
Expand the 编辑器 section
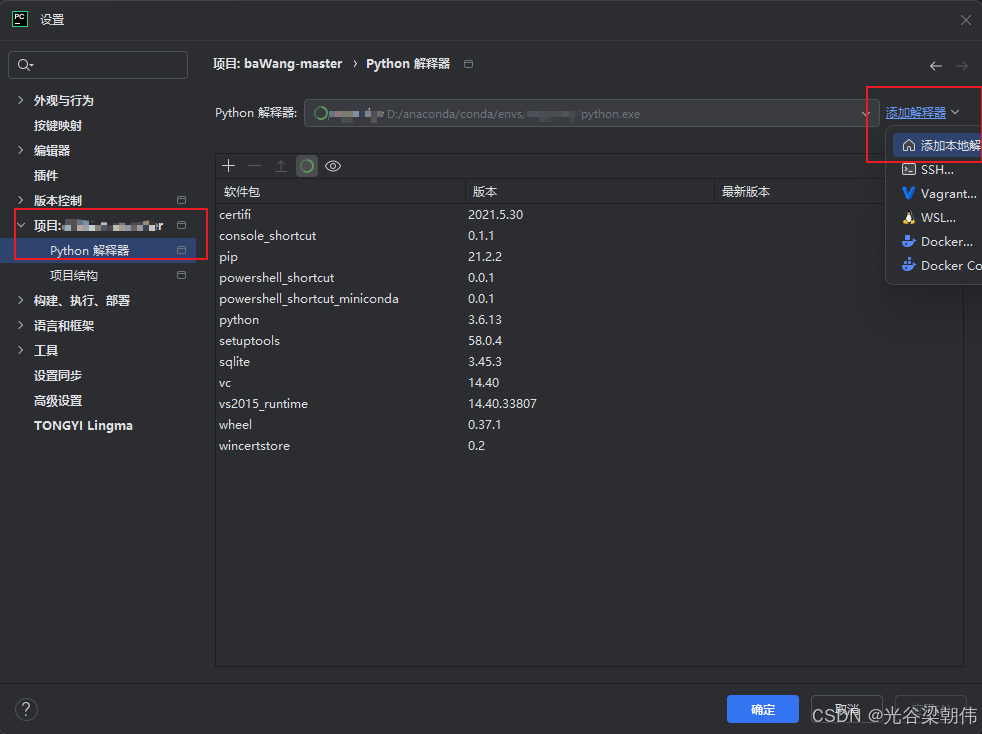click(x=21, y=150)
